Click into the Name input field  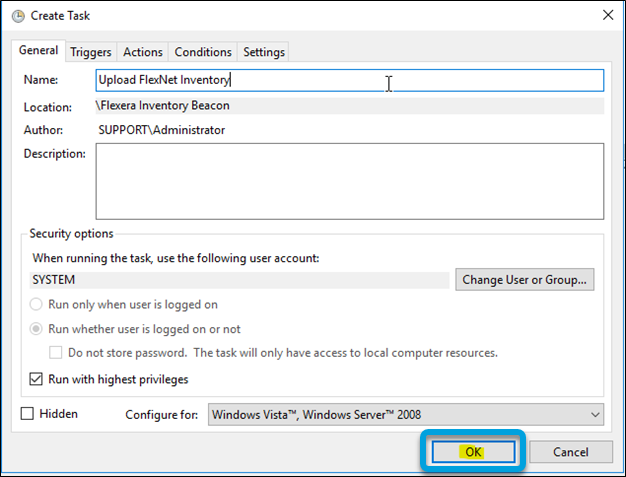coord(350,80)
